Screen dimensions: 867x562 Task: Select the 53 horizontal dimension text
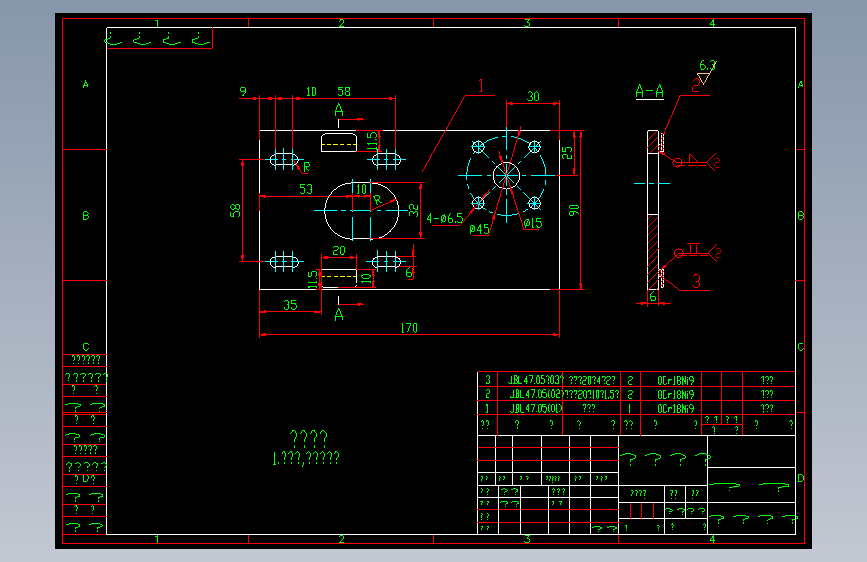pyautogui.click(x=306, y=189)
